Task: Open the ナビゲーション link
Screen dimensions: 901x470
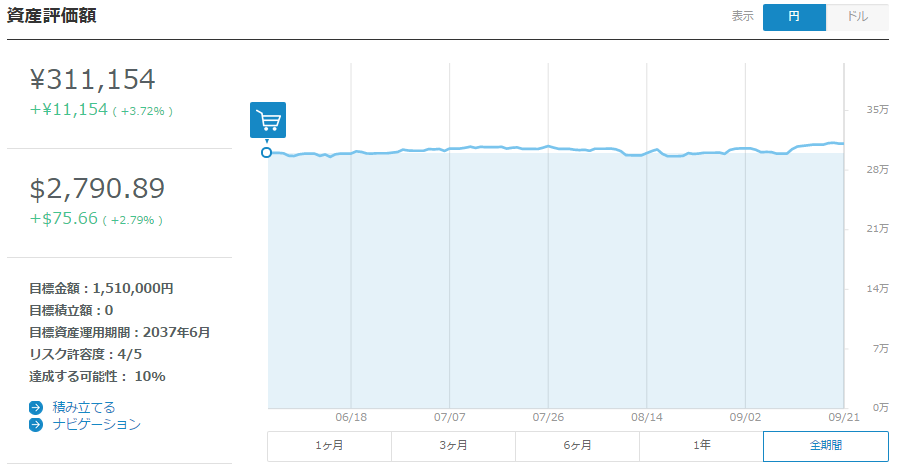Action: pos(96,424)
